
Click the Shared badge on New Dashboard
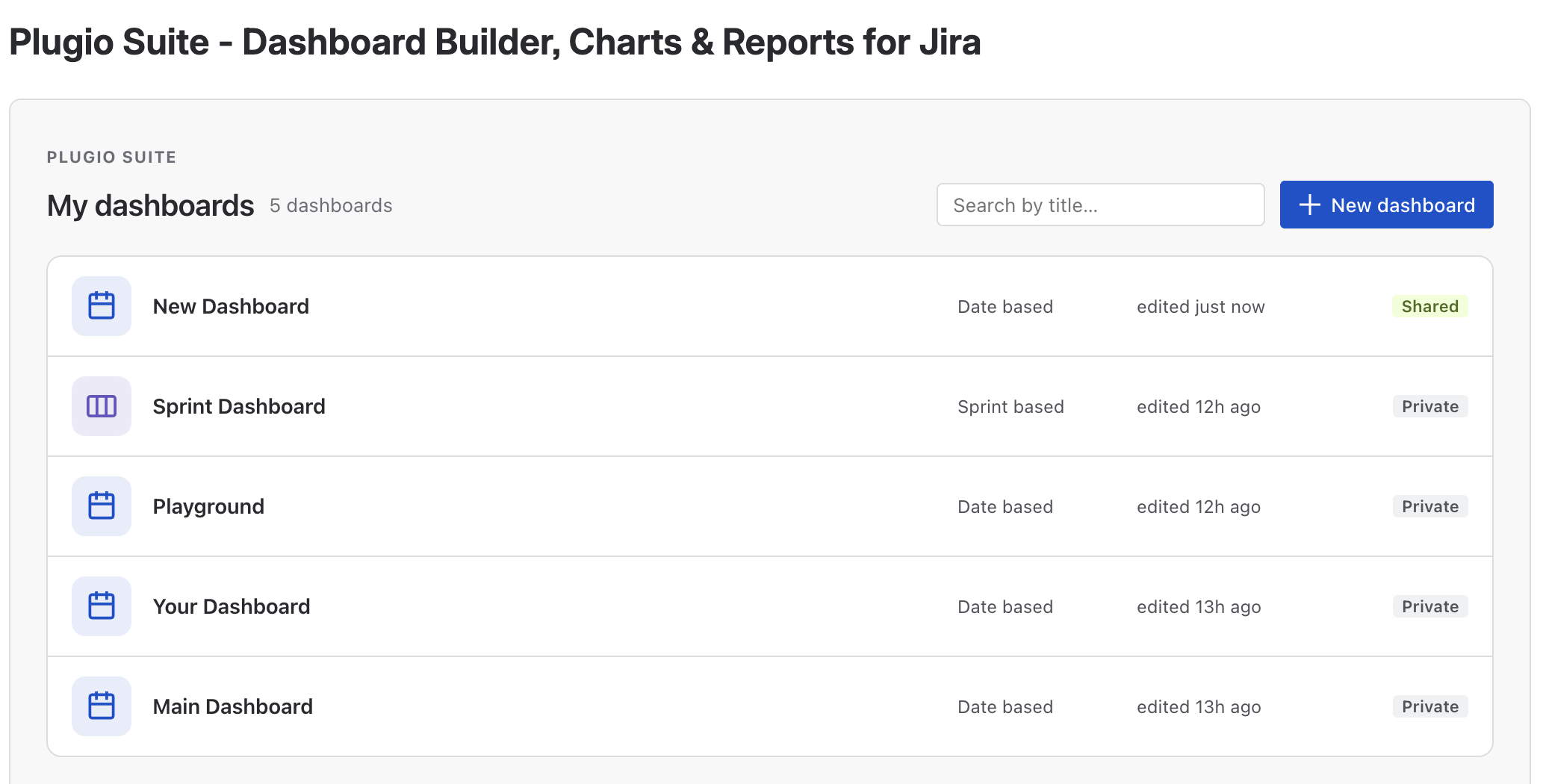coord(1429,306)
